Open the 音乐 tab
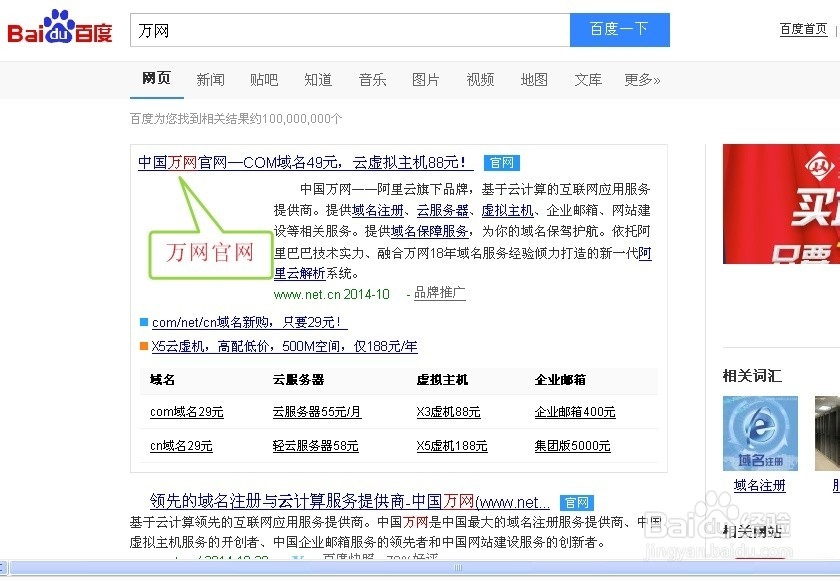840x581 pixels. pos(372,80)
